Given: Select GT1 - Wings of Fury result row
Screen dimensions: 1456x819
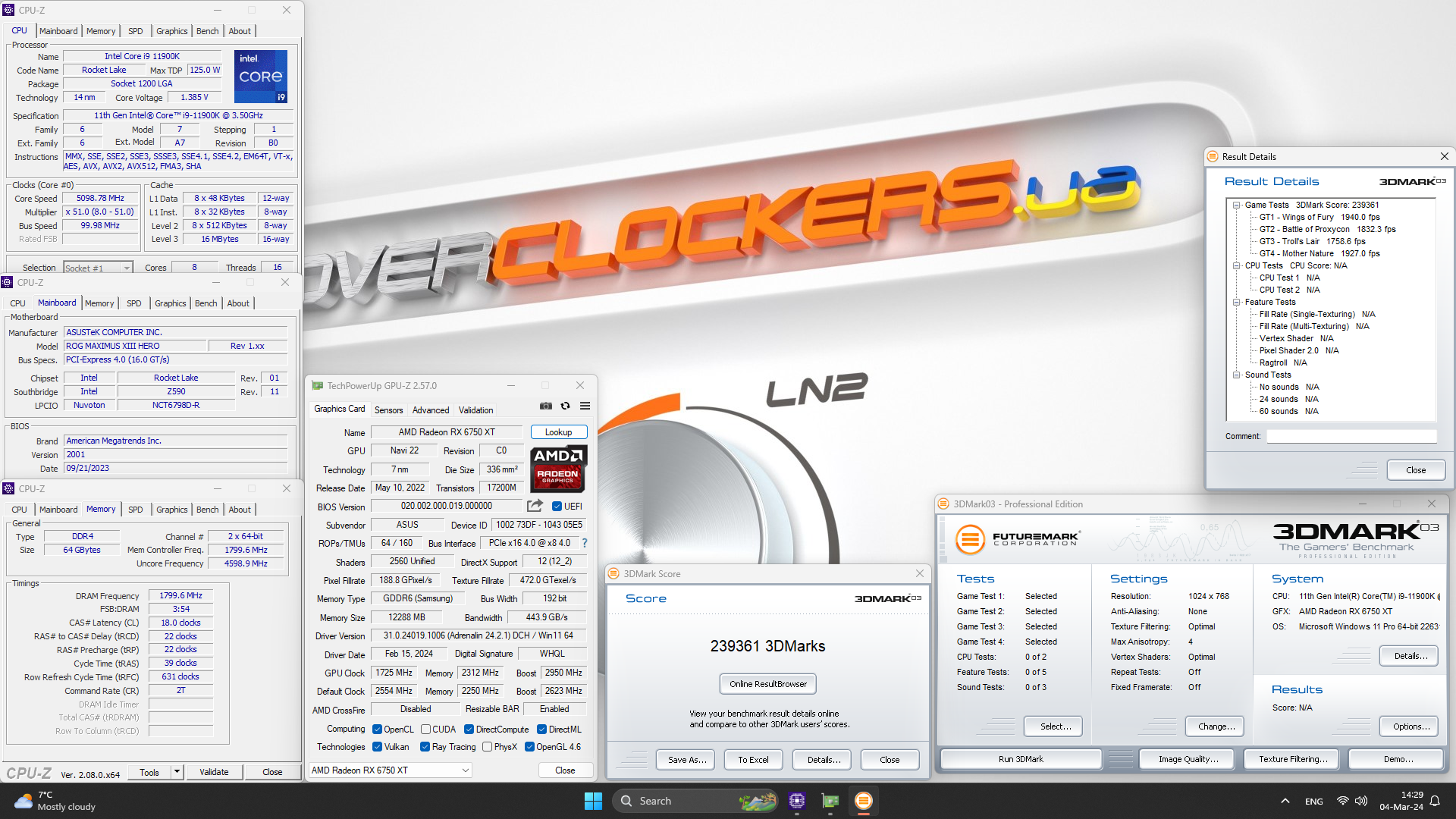Looking at the screenshot, I should (x=1319, y=217).
